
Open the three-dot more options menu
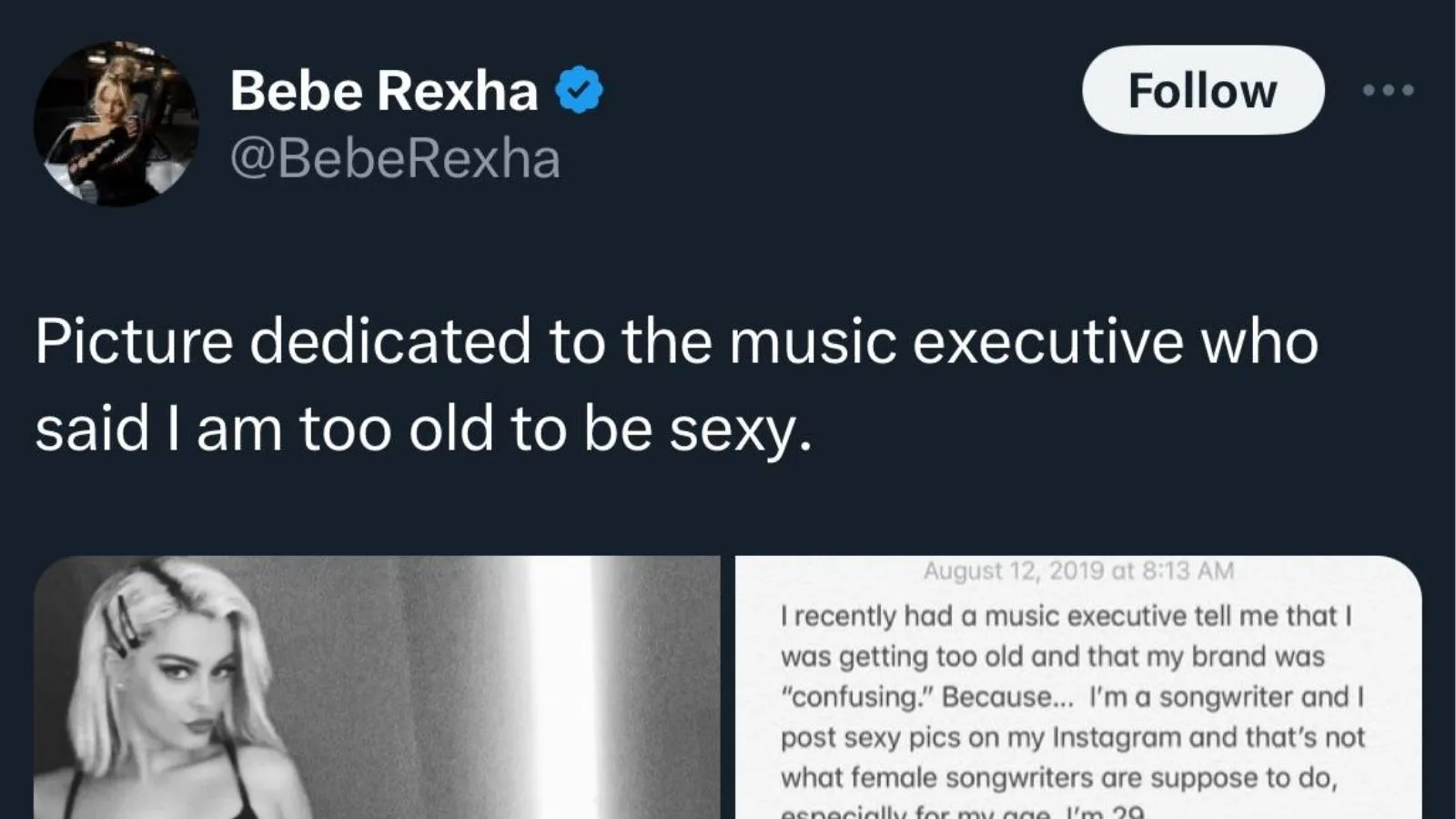1388,90
